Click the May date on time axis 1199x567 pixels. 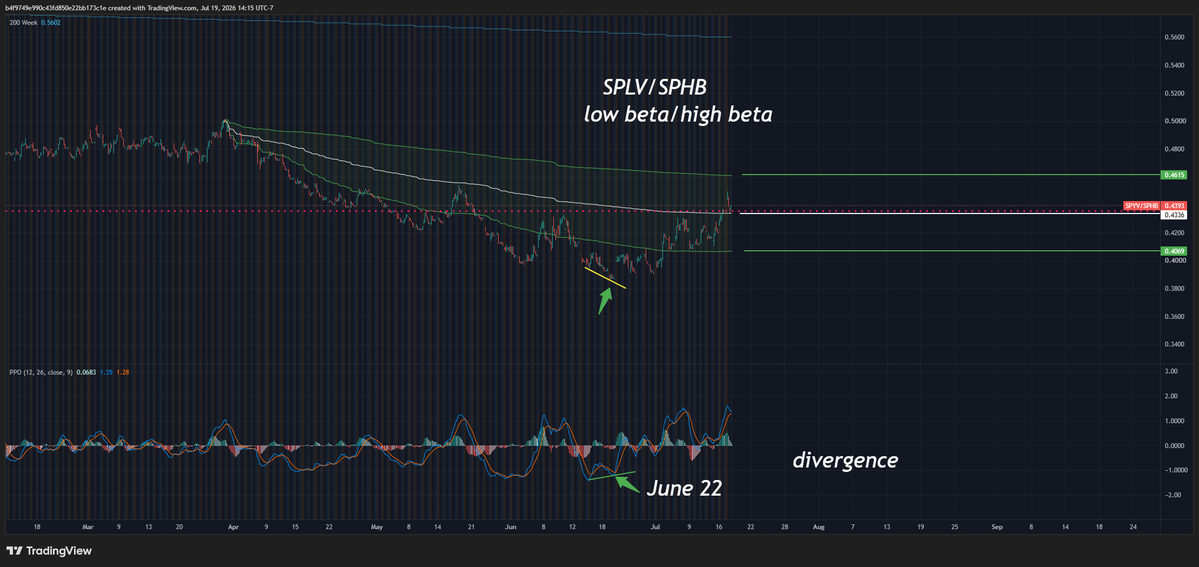point(377,526)
